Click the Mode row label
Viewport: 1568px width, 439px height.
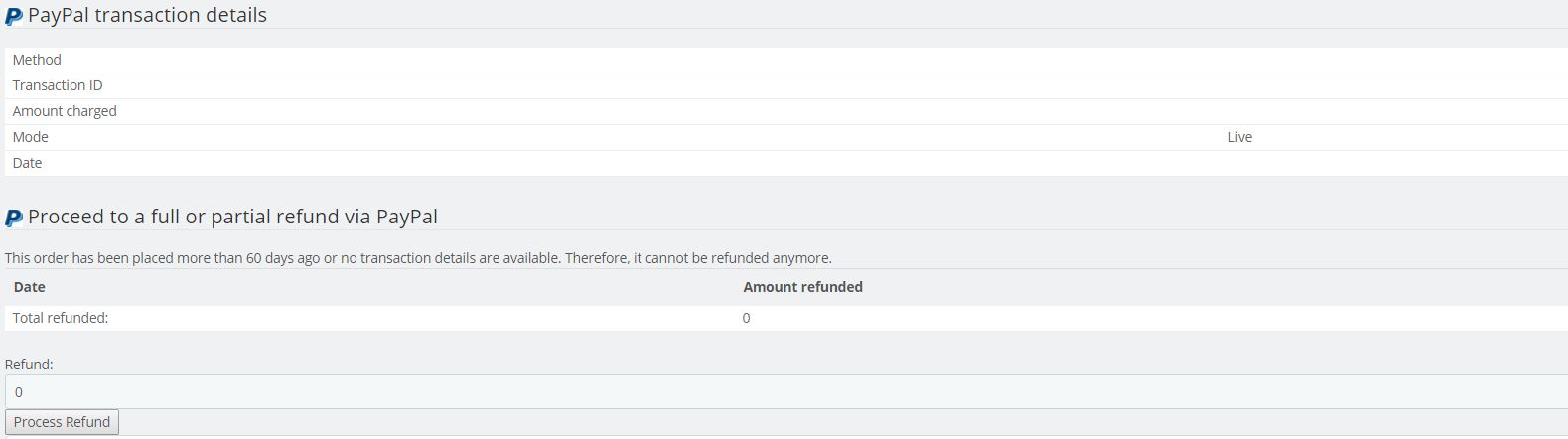point(30,137)
